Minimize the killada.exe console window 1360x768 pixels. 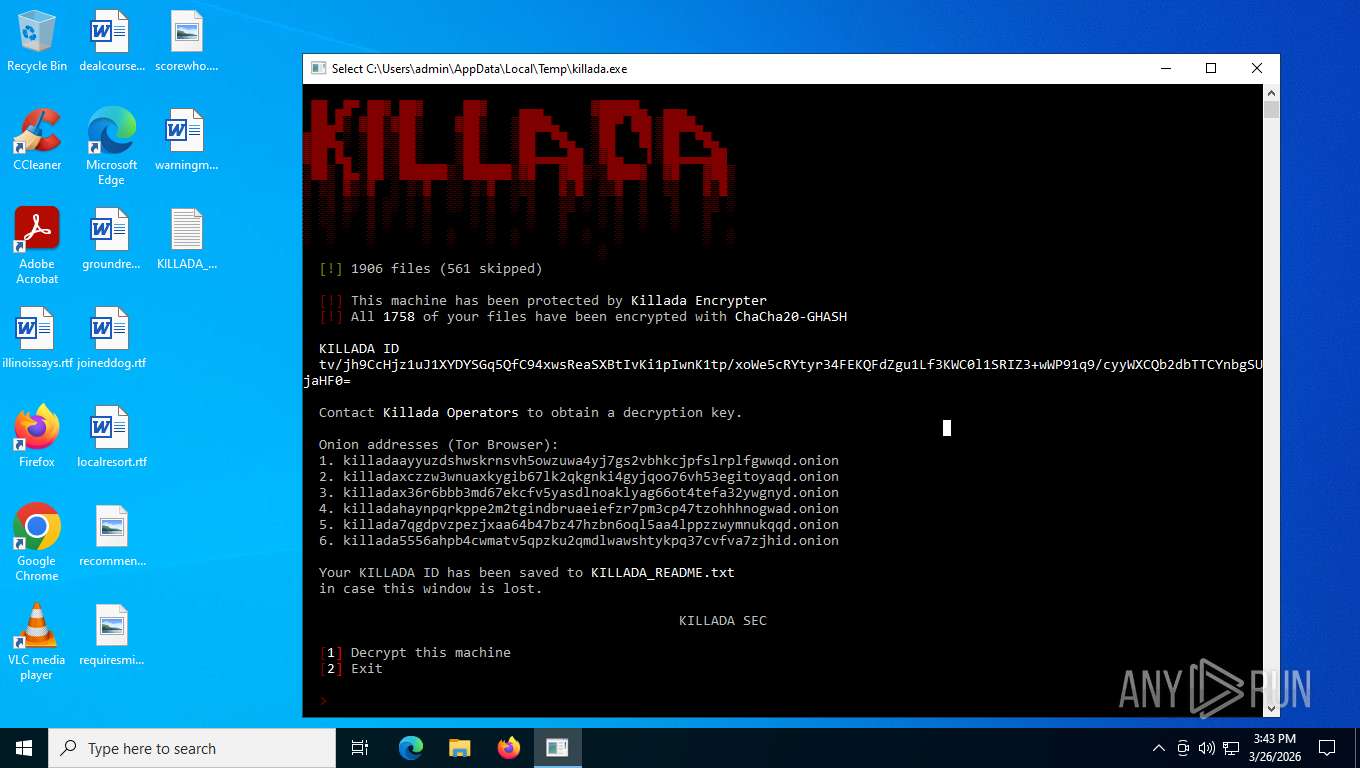pos(1165,69)
